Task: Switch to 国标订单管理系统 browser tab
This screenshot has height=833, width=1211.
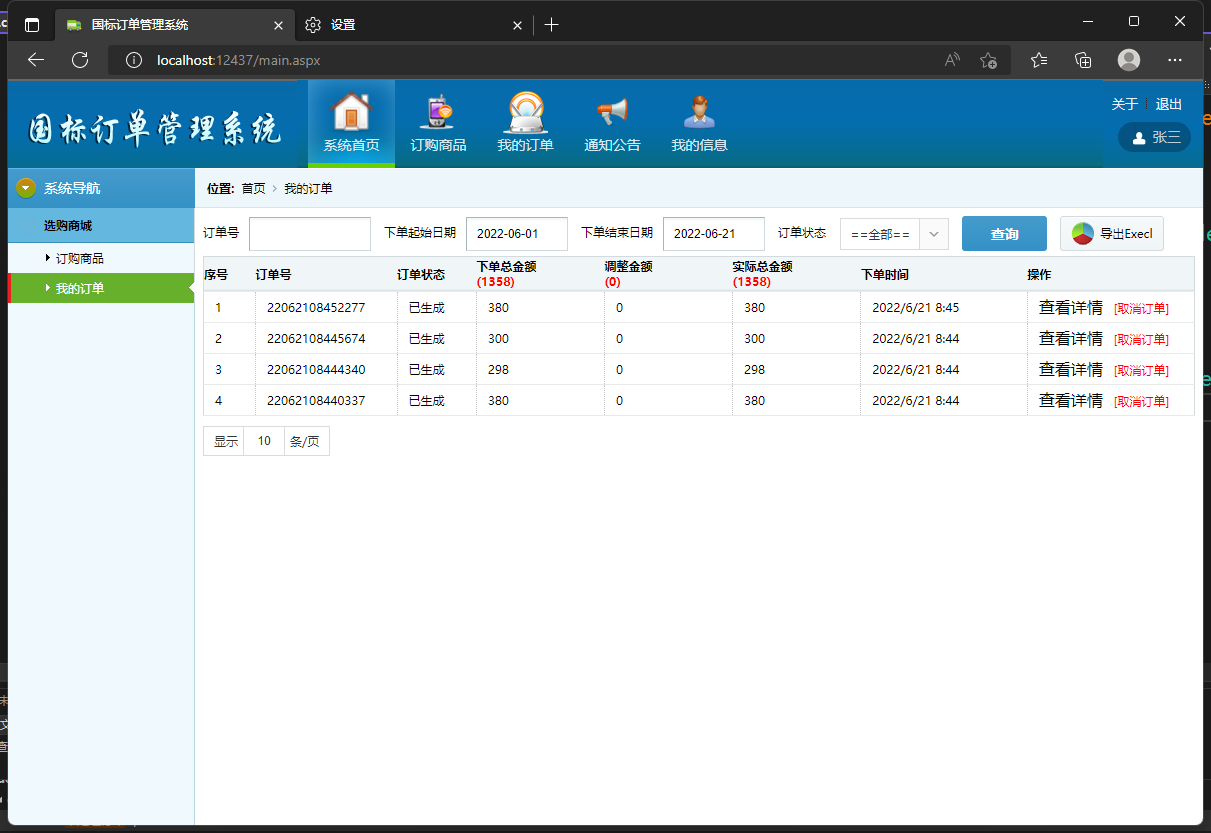Action: pyautogui.click(x=175, y=24)
